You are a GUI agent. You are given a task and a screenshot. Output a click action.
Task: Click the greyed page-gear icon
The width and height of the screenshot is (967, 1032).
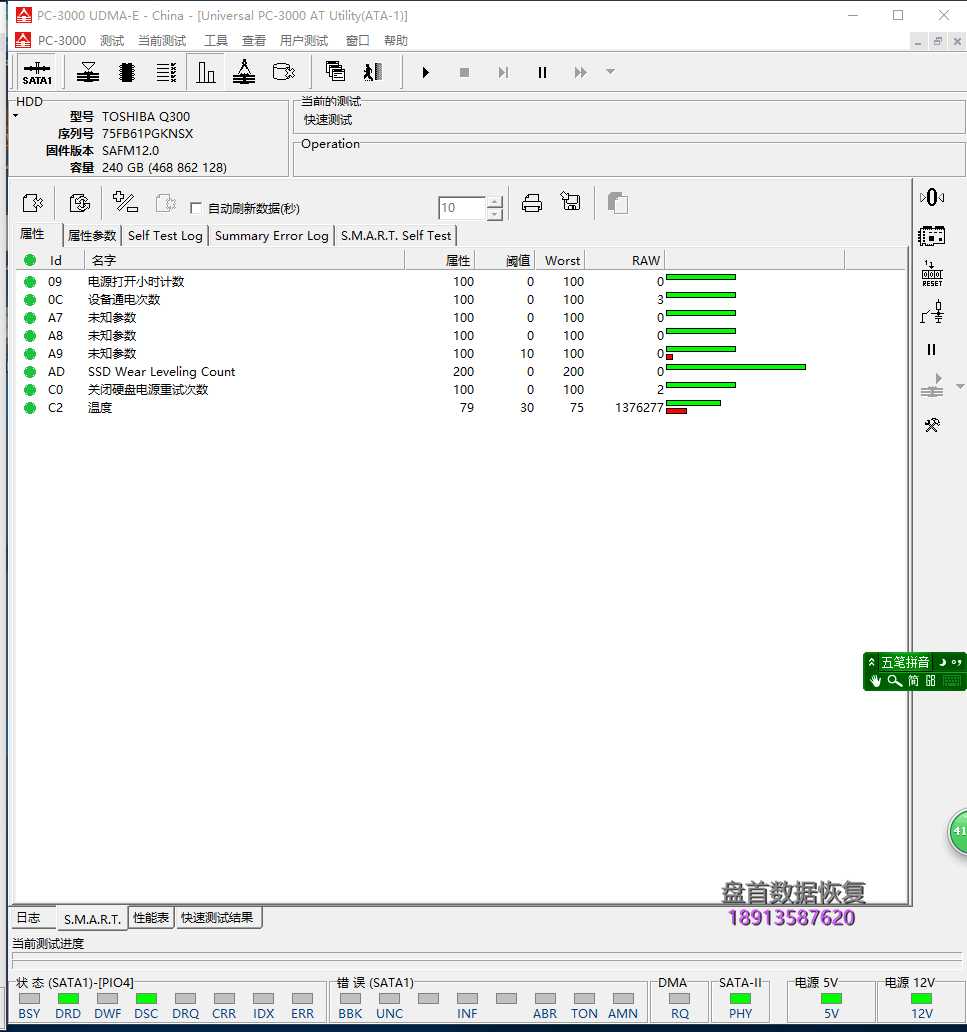pyautogui.click(x=166, y=203)
